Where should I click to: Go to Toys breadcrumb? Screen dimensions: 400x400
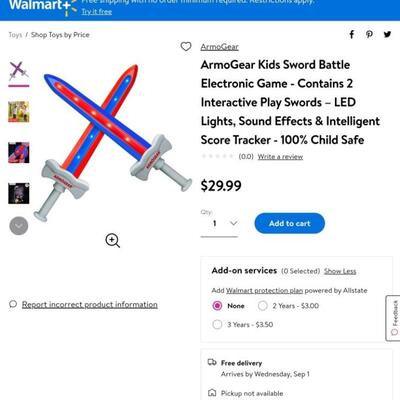15,35
